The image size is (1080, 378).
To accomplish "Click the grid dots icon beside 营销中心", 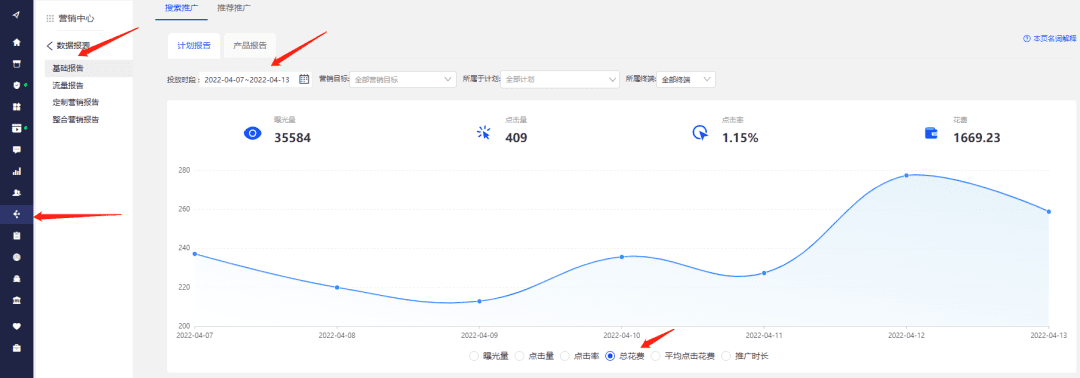I will tap(50, 19).
